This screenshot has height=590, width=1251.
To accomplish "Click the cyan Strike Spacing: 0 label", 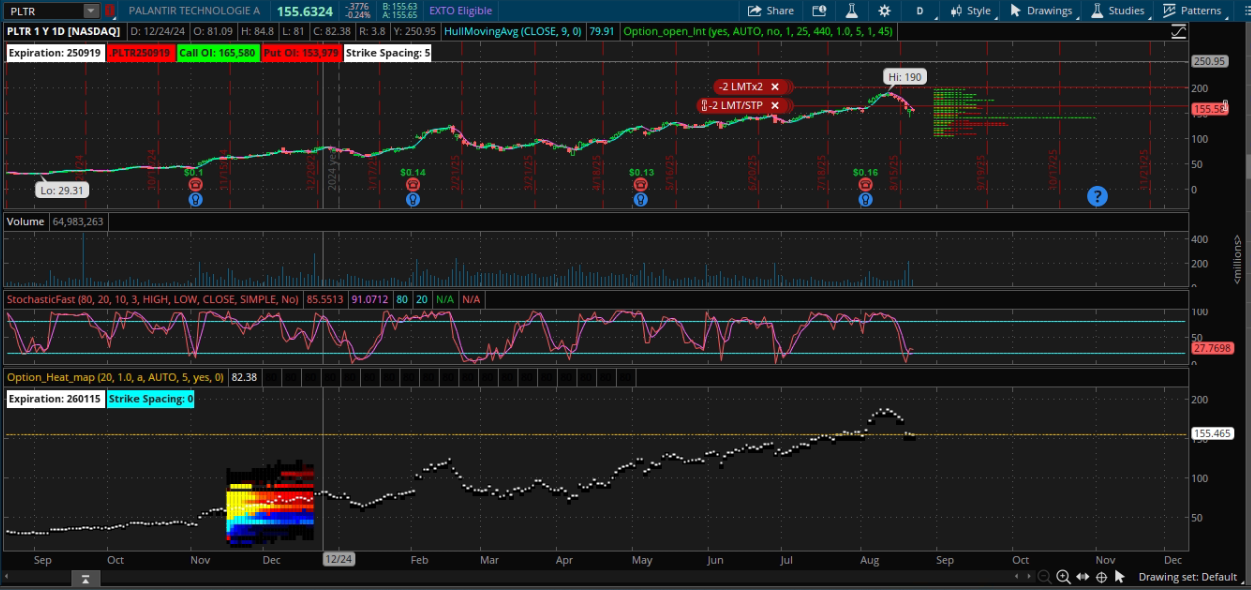I will (151, 399).
